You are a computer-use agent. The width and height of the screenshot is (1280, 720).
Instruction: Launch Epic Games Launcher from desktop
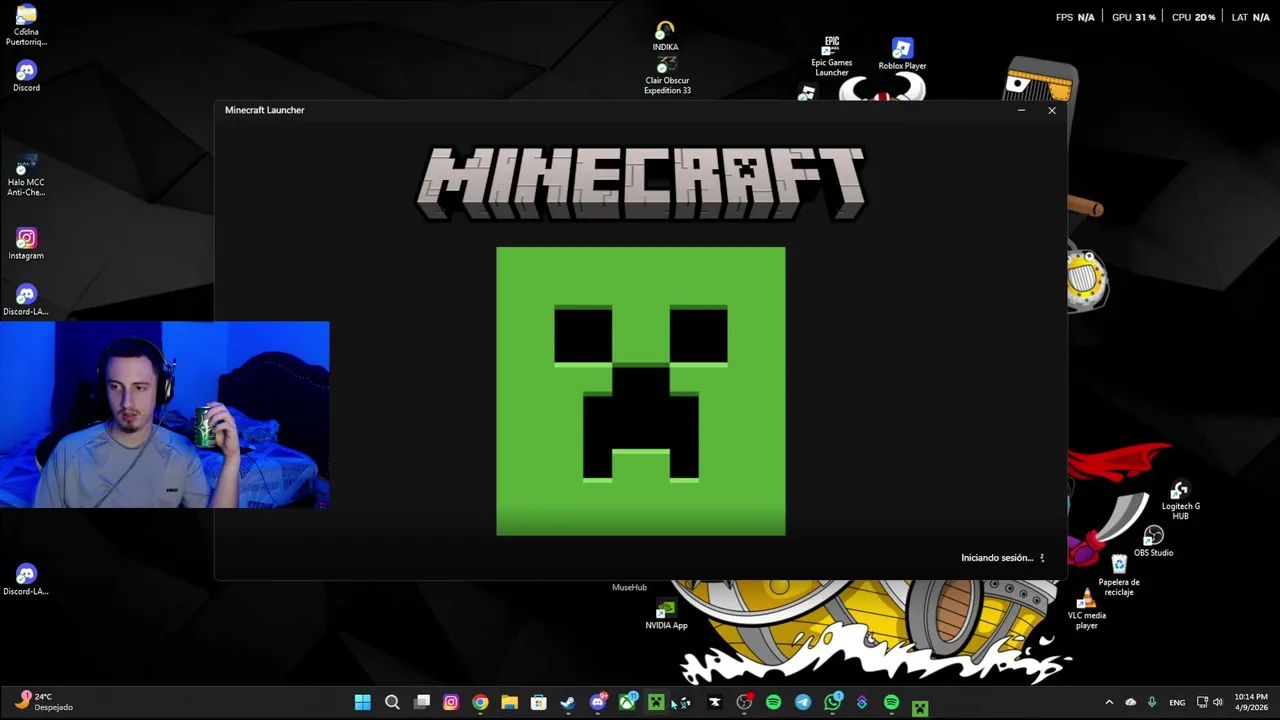pos(831,57)
